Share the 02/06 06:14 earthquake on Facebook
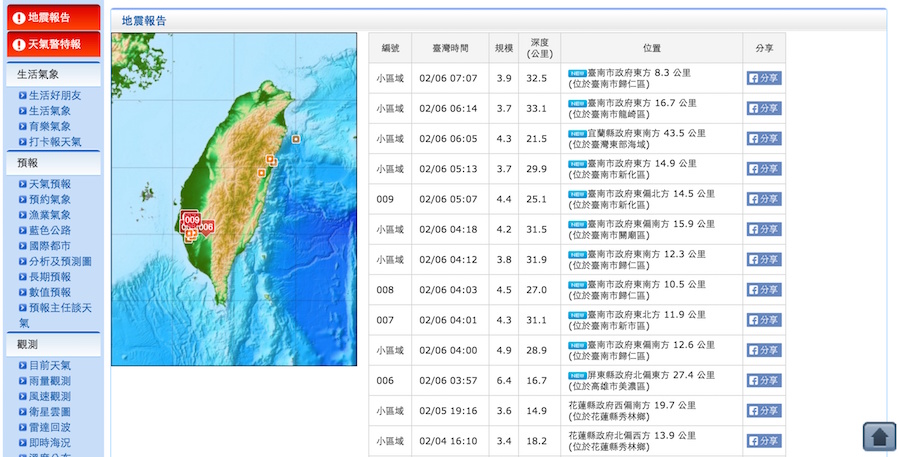900x457 pixels. pyautogui.click(x=764, y=109)
